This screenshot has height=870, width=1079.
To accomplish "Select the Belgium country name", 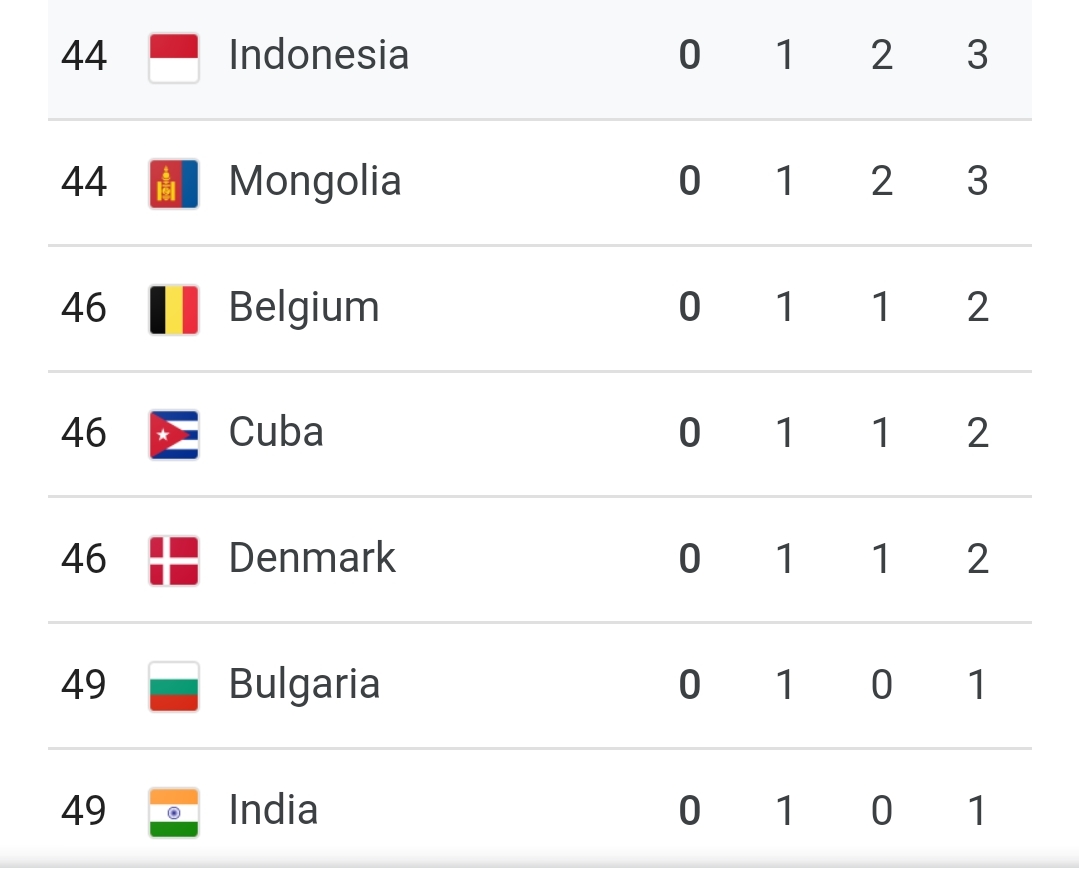I will point(304,308).
